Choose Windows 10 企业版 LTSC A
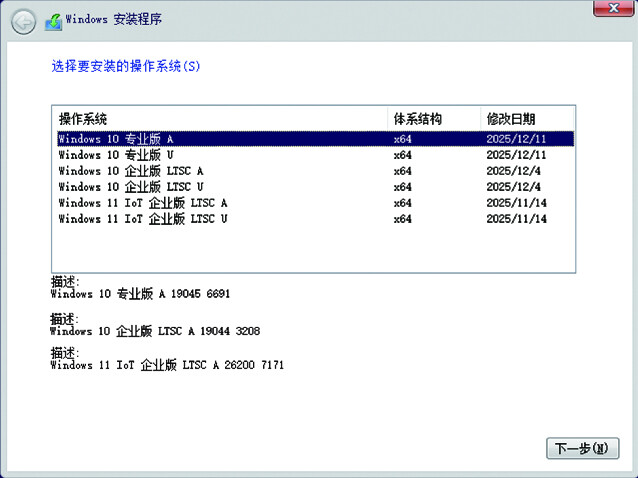The width and height of the screenshot is (638, 478). (x=131, y=171)
